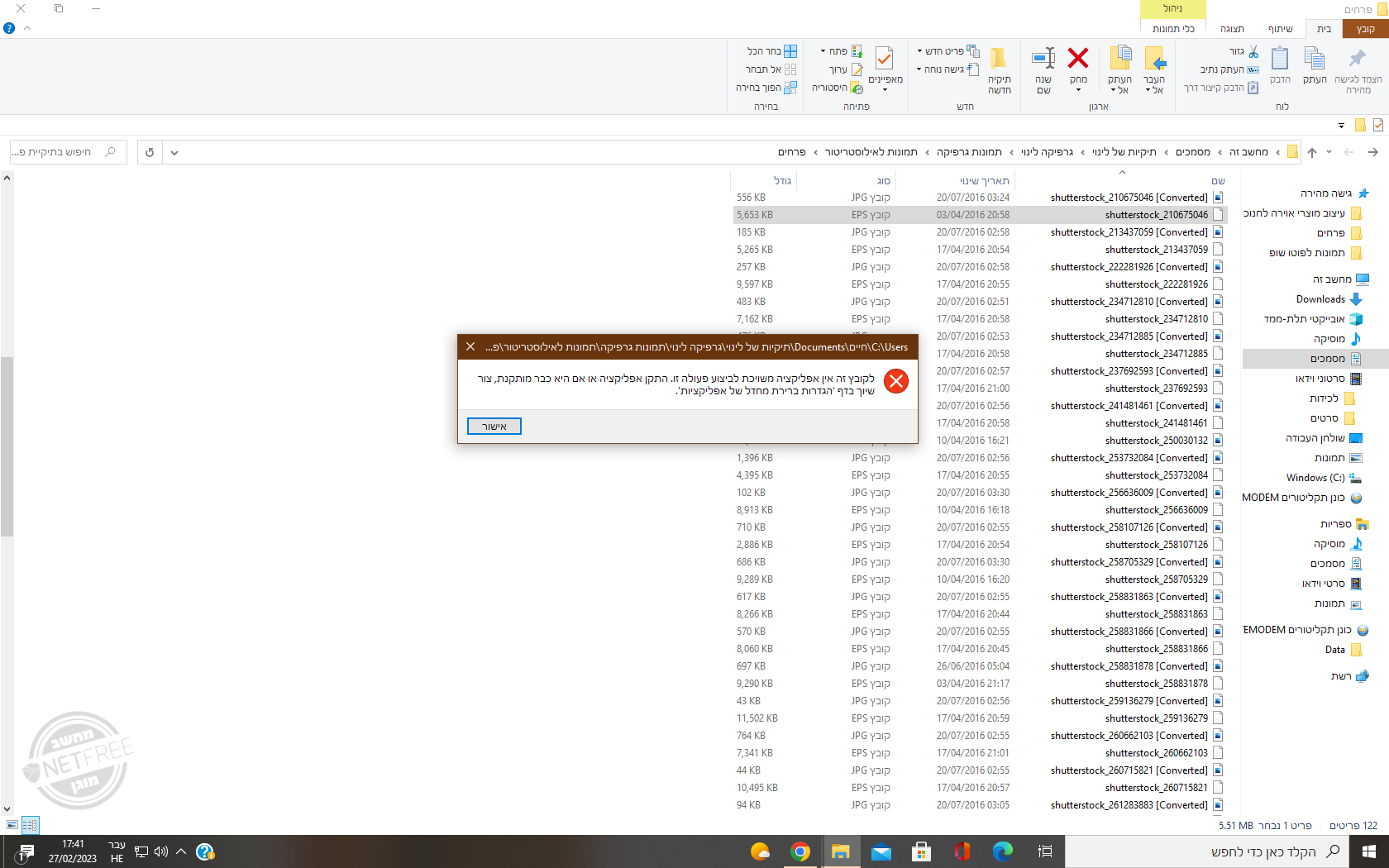1389x868 pixels.
Task: Click Paste shortcut (הדבק קיצור דרך)
Action: click(1221, 88)
